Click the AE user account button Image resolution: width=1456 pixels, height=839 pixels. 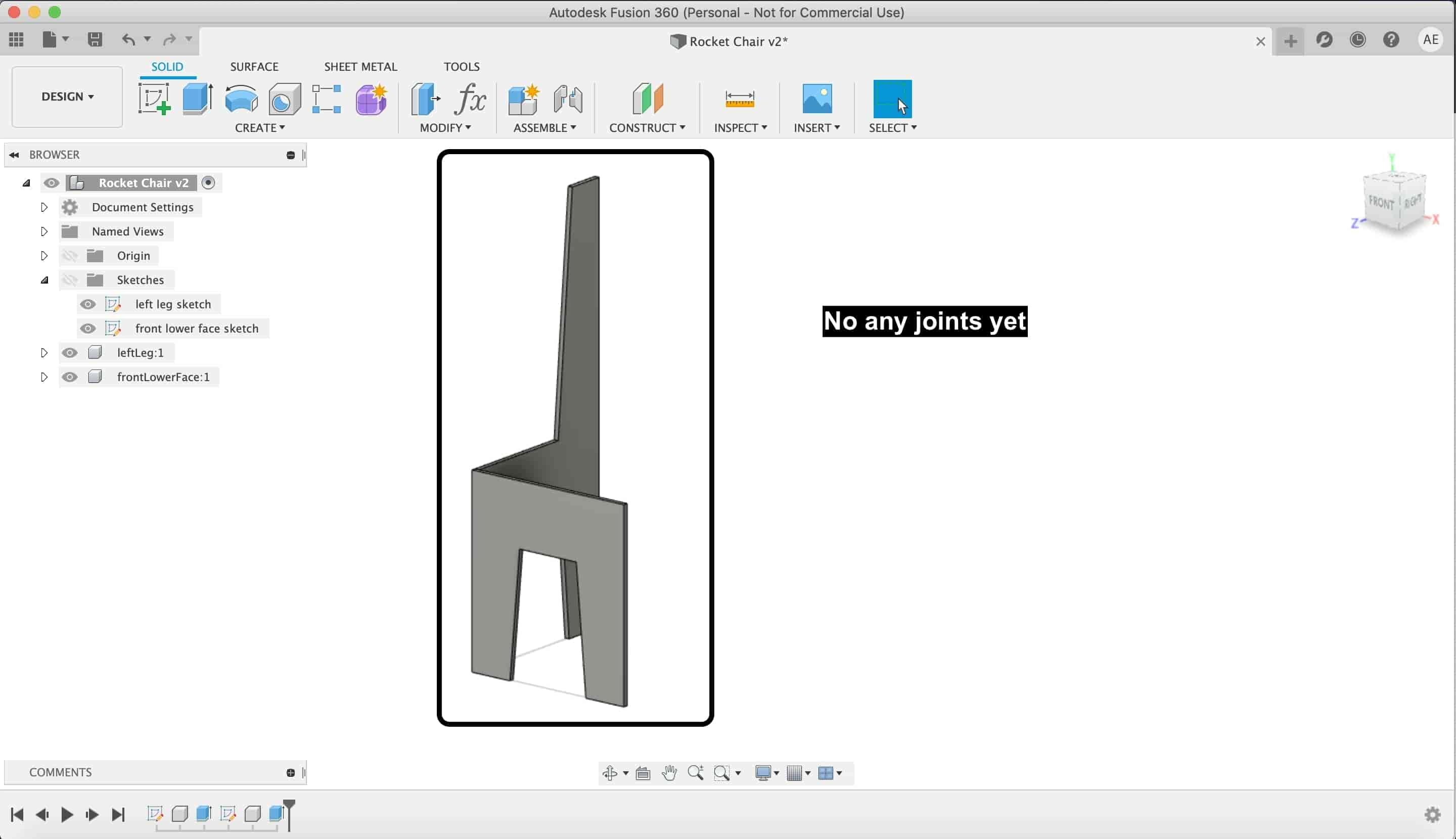1430,39
